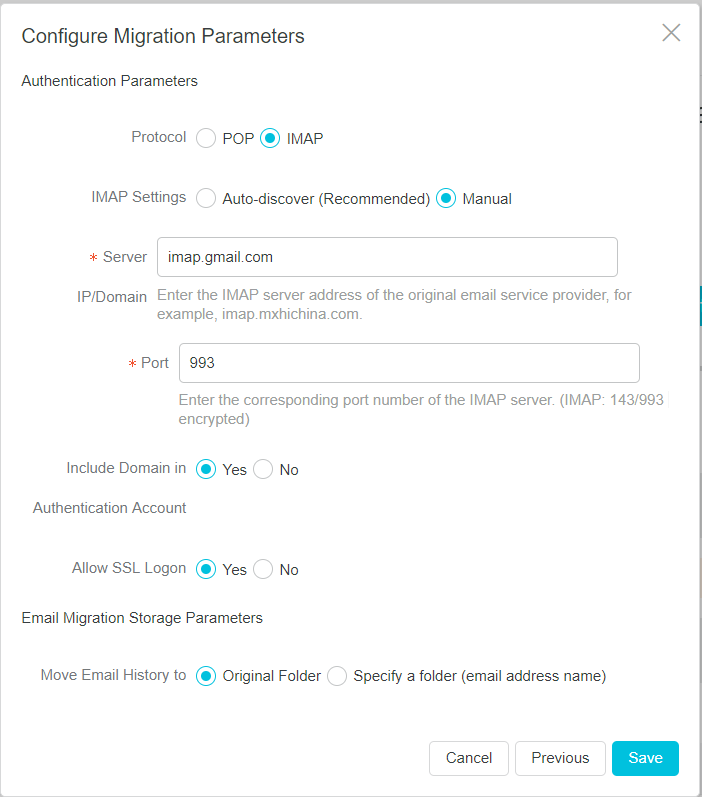702x797 pixels.
Task: Select Specify a folder option
Action: click(337, 677)
